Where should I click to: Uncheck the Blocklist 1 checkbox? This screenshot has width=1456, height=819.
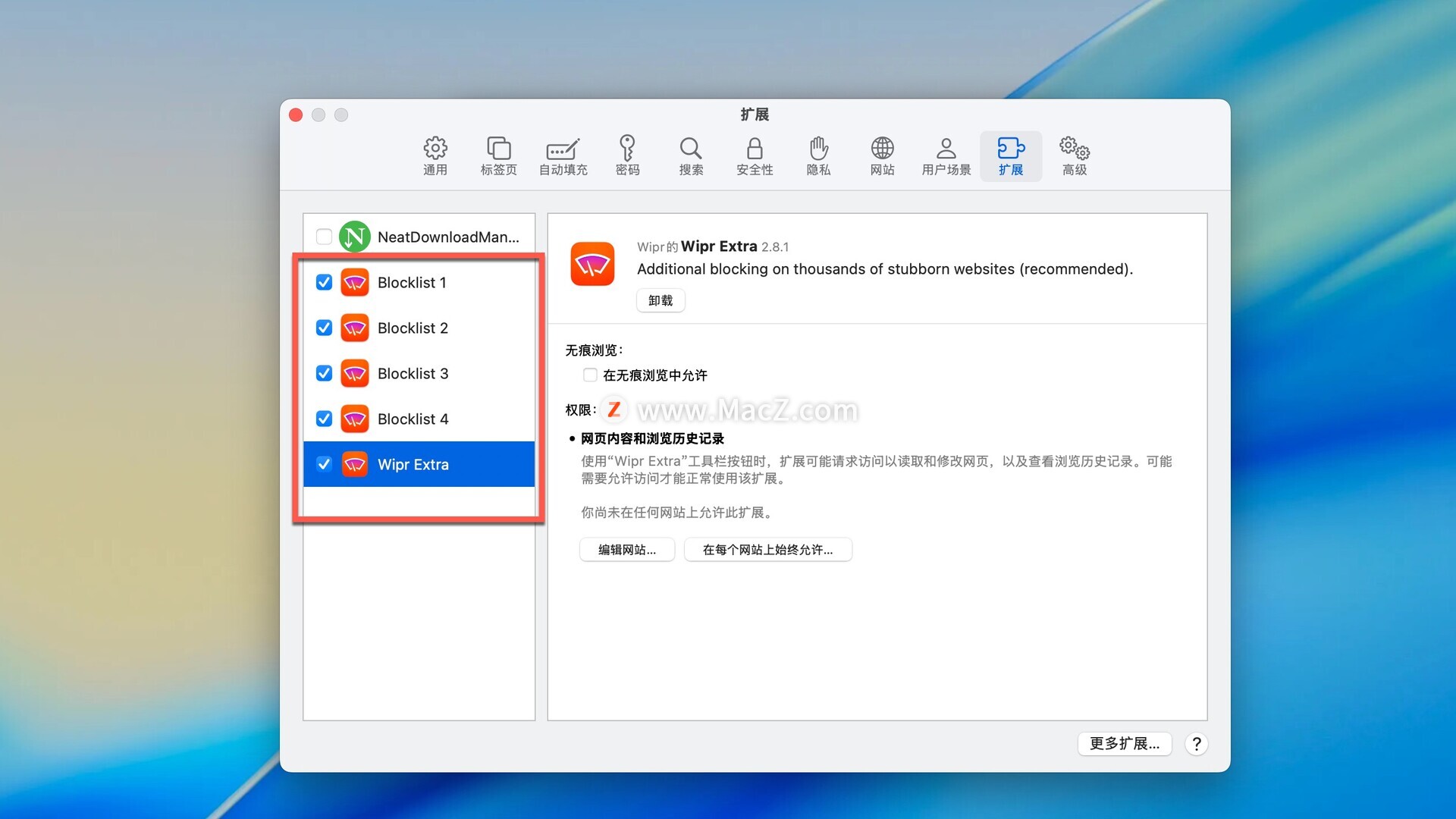pos(324,282)
